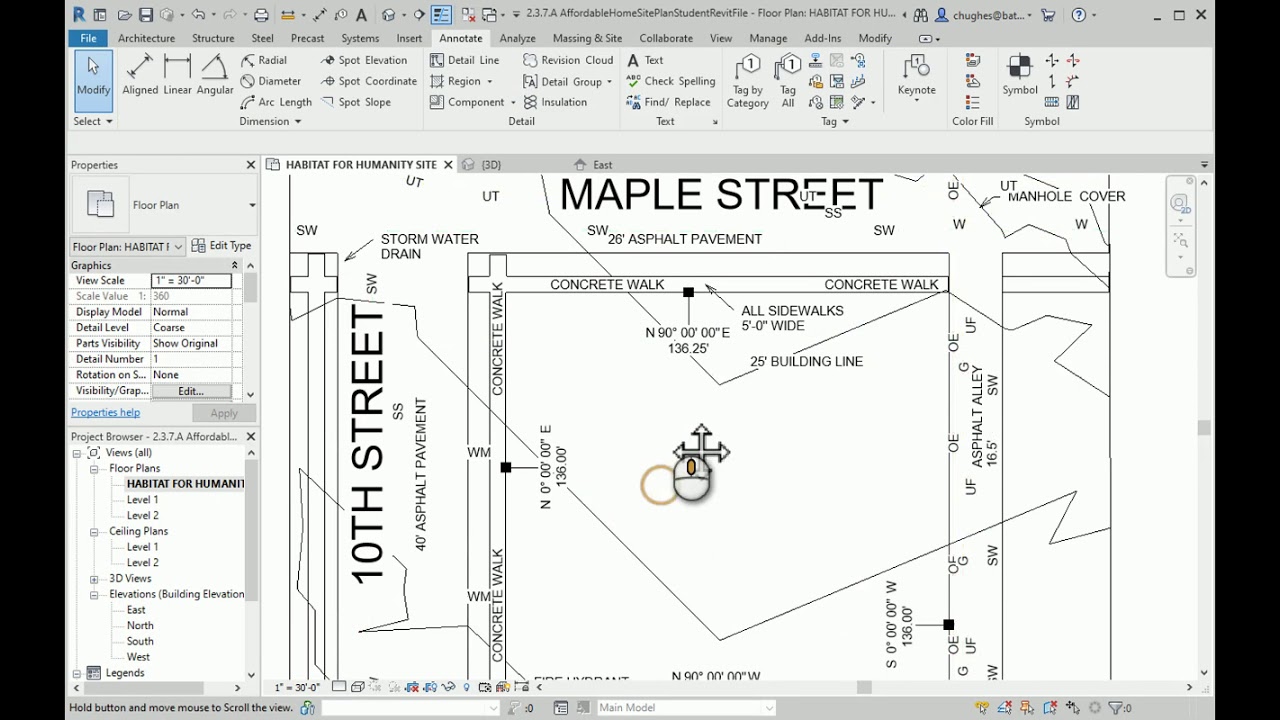The image size is (1280, 720).
Task: Use the Spot Slope tool
Action: click(355, 102)
